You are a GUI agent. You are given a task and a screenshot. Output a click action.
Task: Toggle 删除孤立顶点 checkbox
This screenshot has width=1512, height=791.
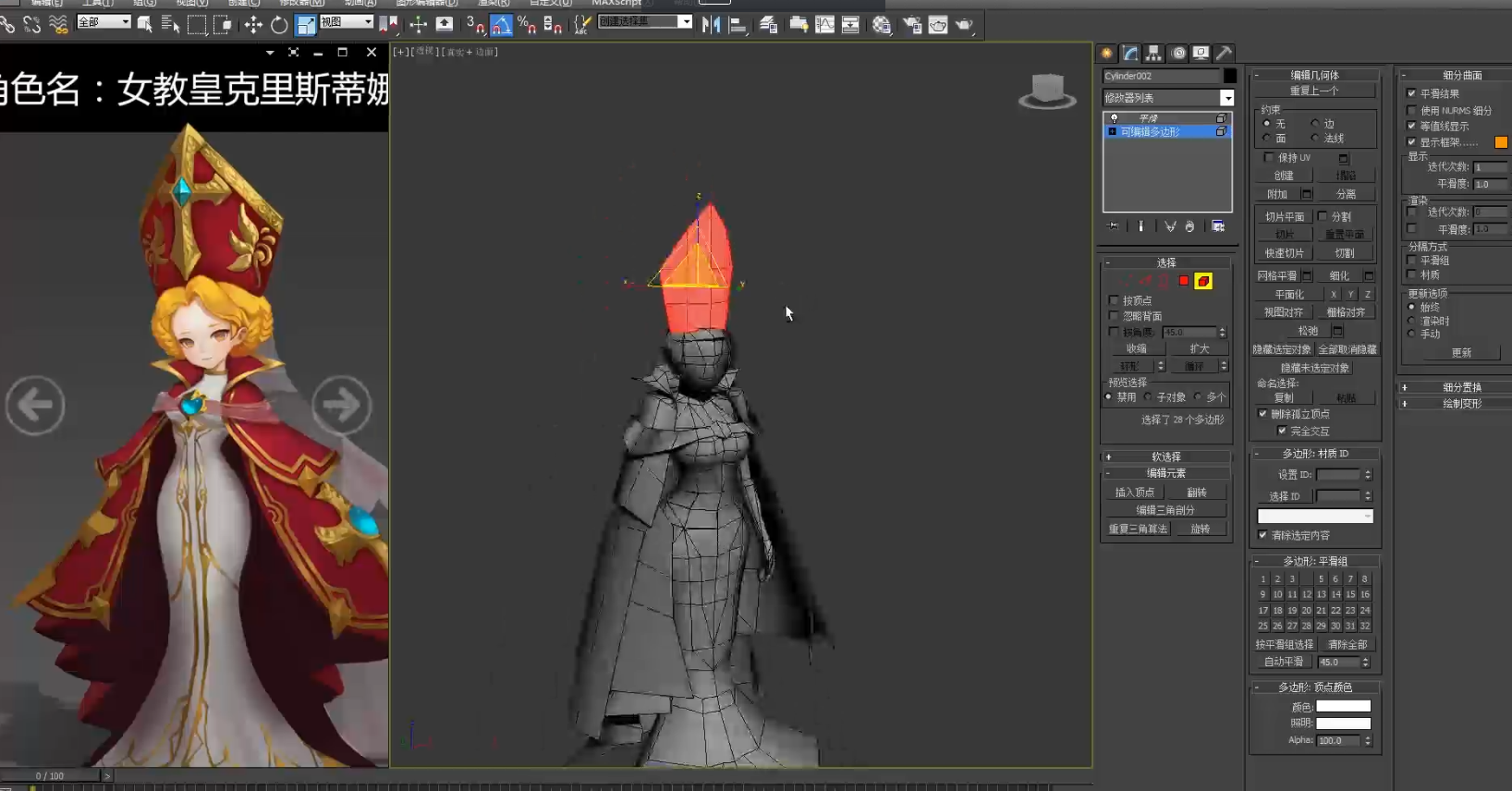tap(1262, 414)
